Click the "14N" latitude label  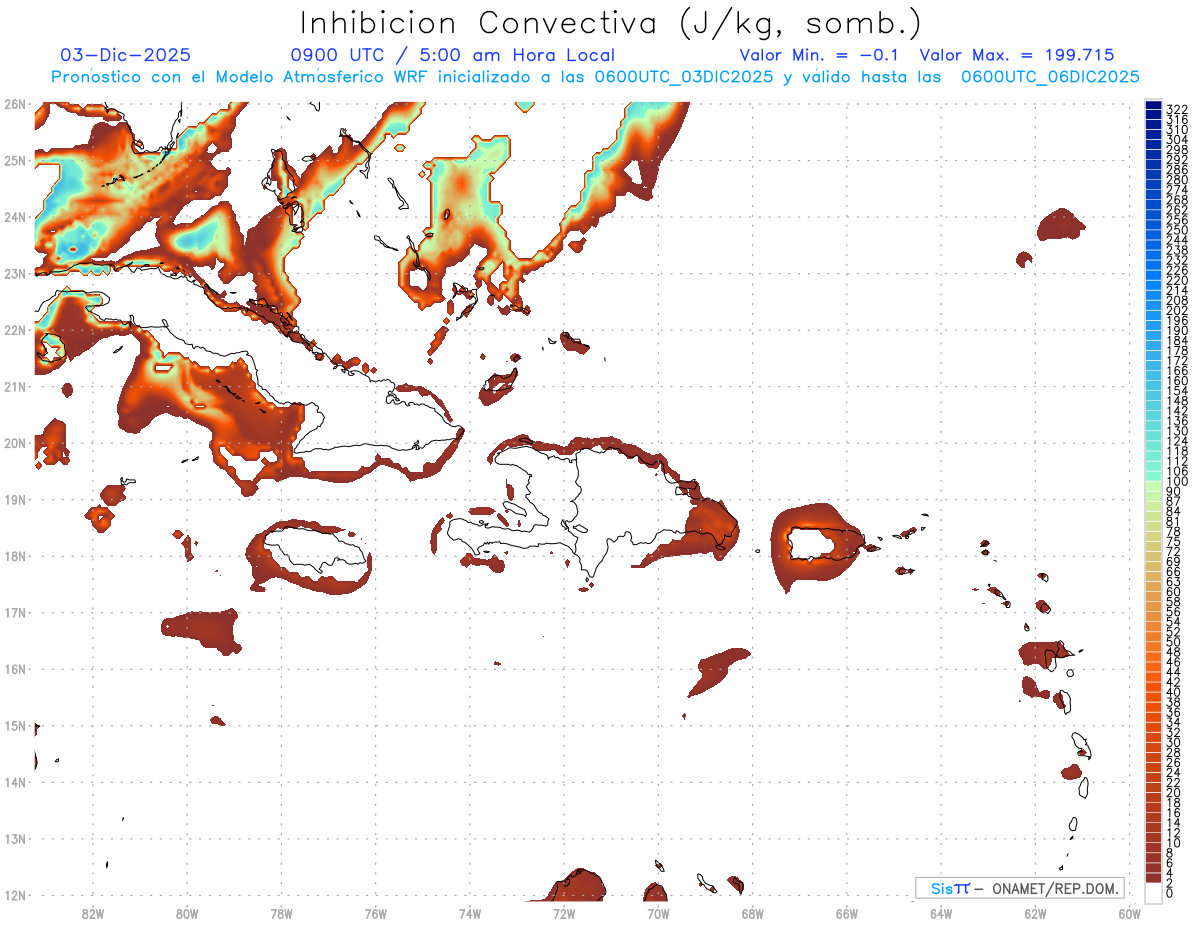[x=14, y=782]
